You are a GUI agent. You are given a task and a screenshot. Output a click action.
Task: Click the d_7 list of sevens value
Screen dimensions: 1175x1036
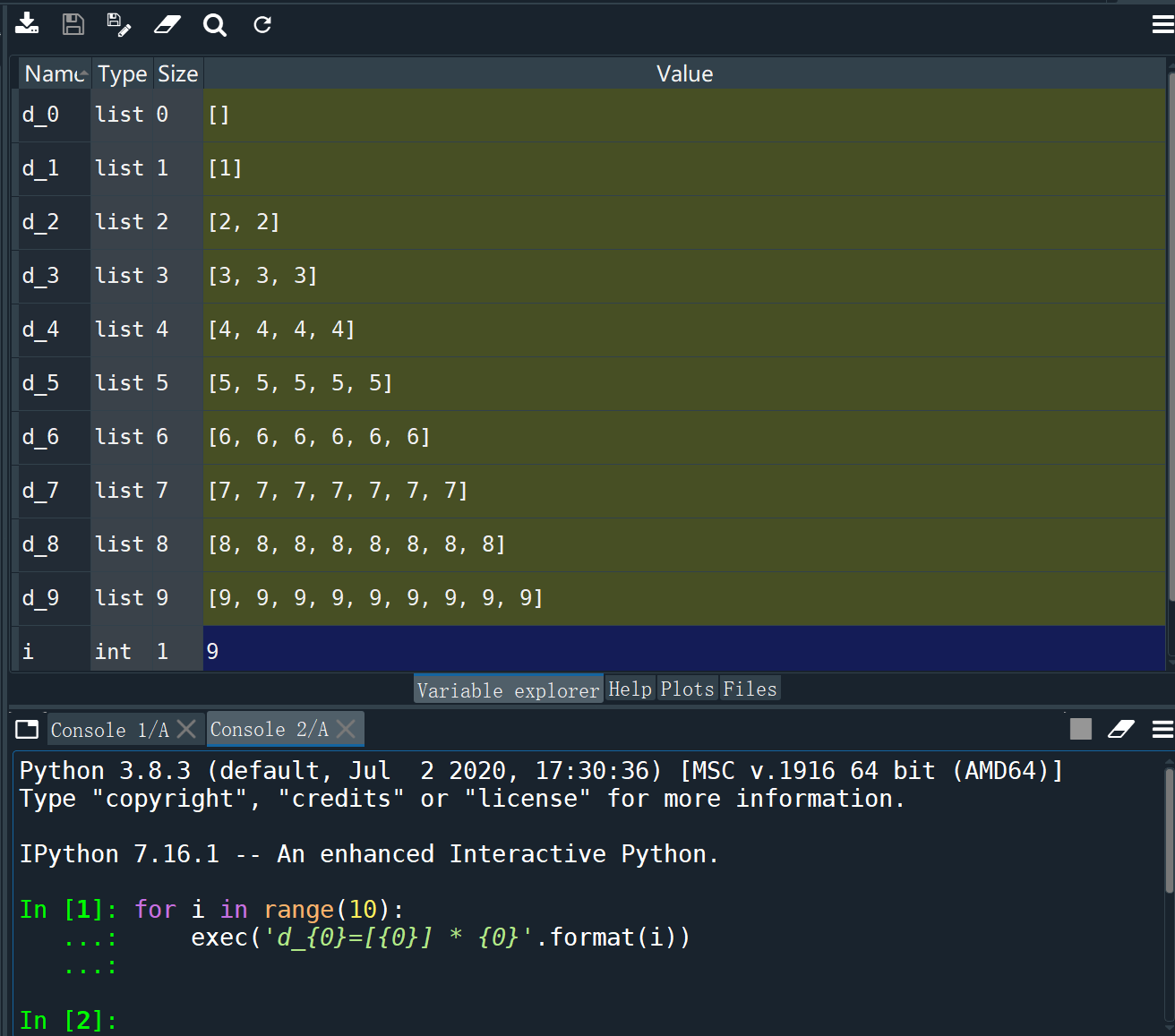coord(684,491)
